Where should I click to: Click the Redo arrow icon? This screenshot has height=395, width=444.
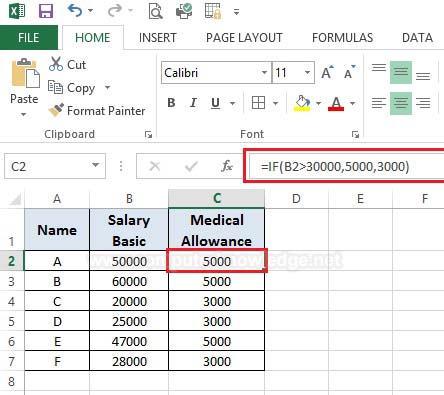pyautogui.click(x=115, y=11)
